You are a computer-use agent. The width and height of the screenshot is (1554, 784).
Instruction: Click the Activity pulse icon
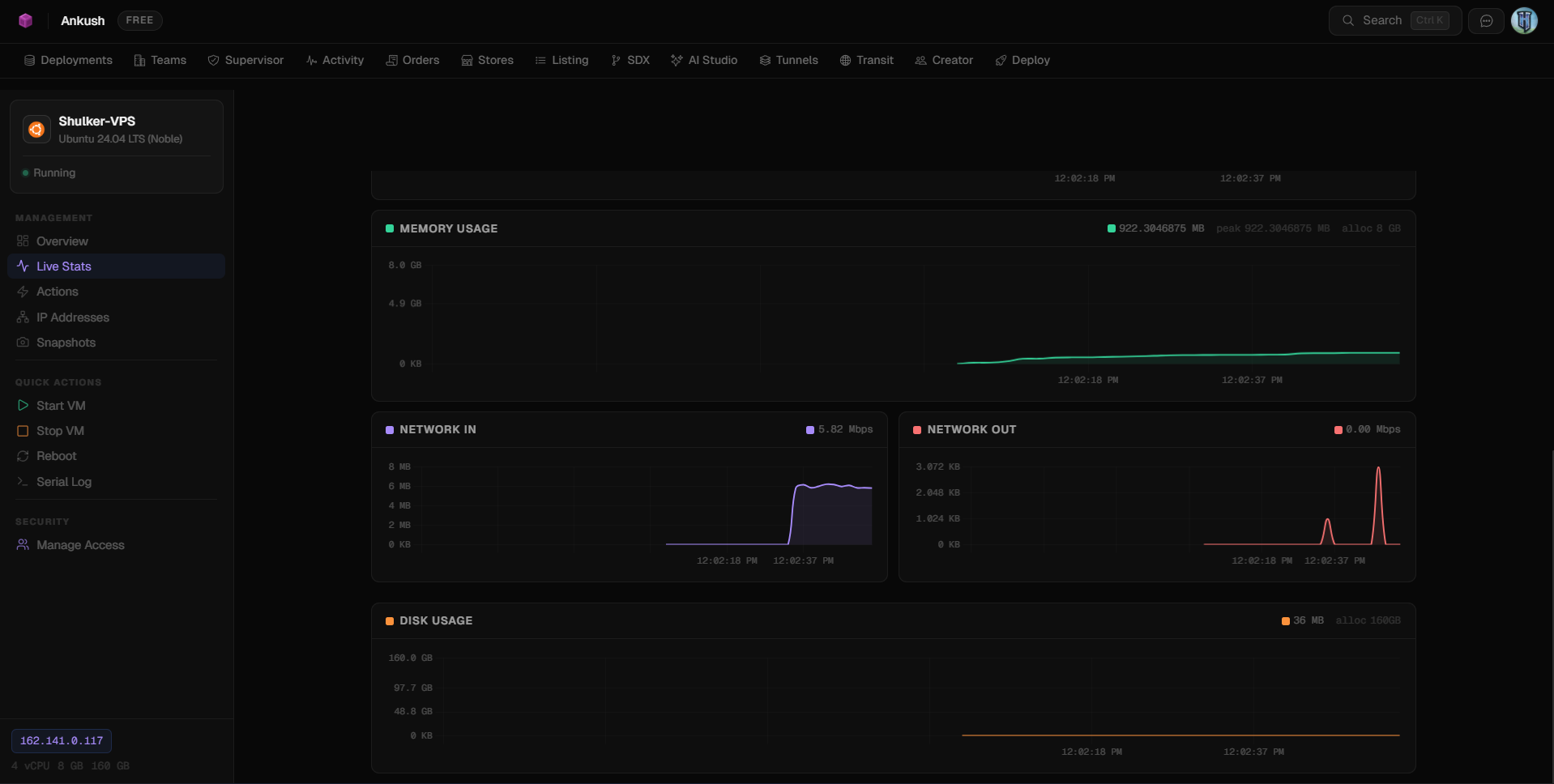[311, 61]
